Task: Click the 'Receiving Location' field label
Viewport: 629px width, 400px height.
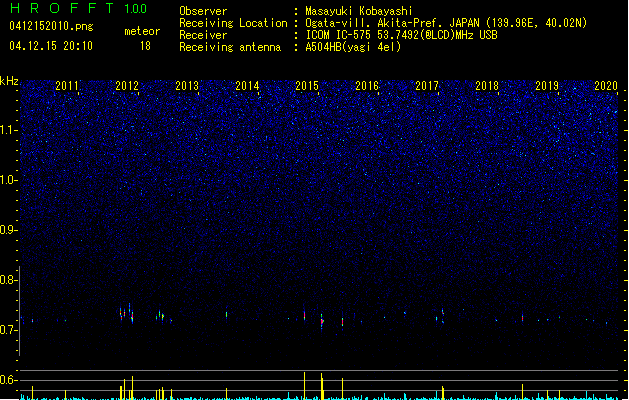Action: click(233, 23)
